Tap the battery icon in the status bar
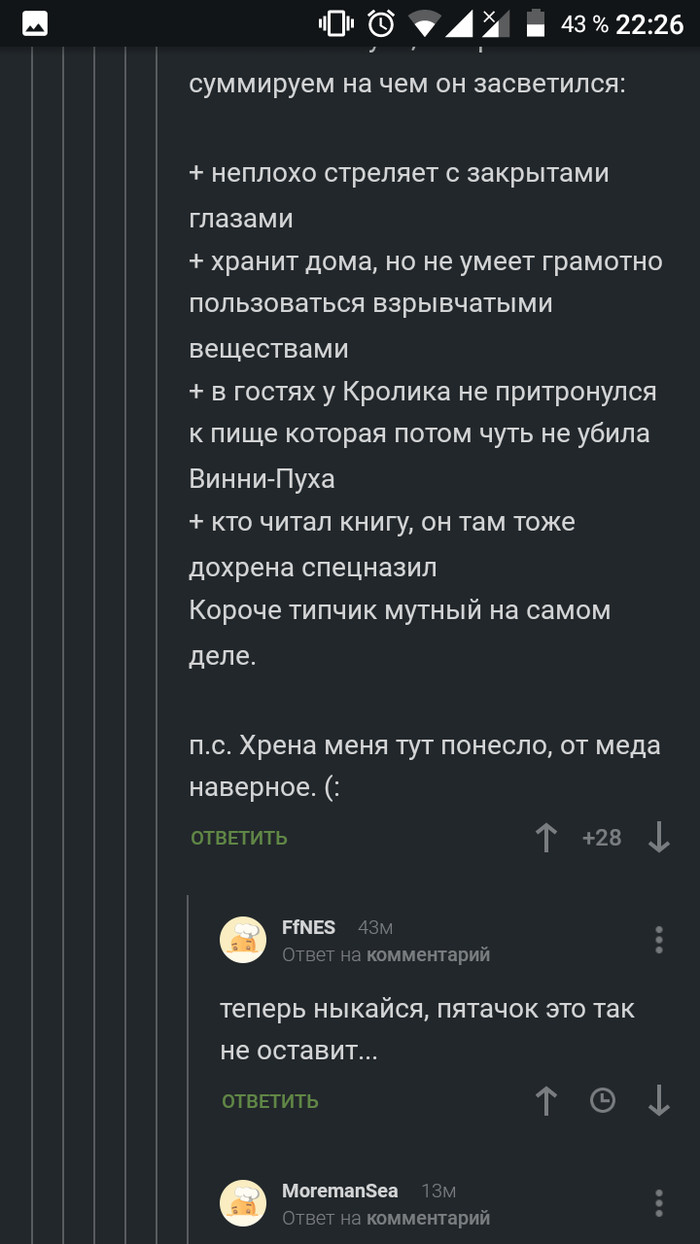This screenshot has width=700, height=1244. [537, 23]
